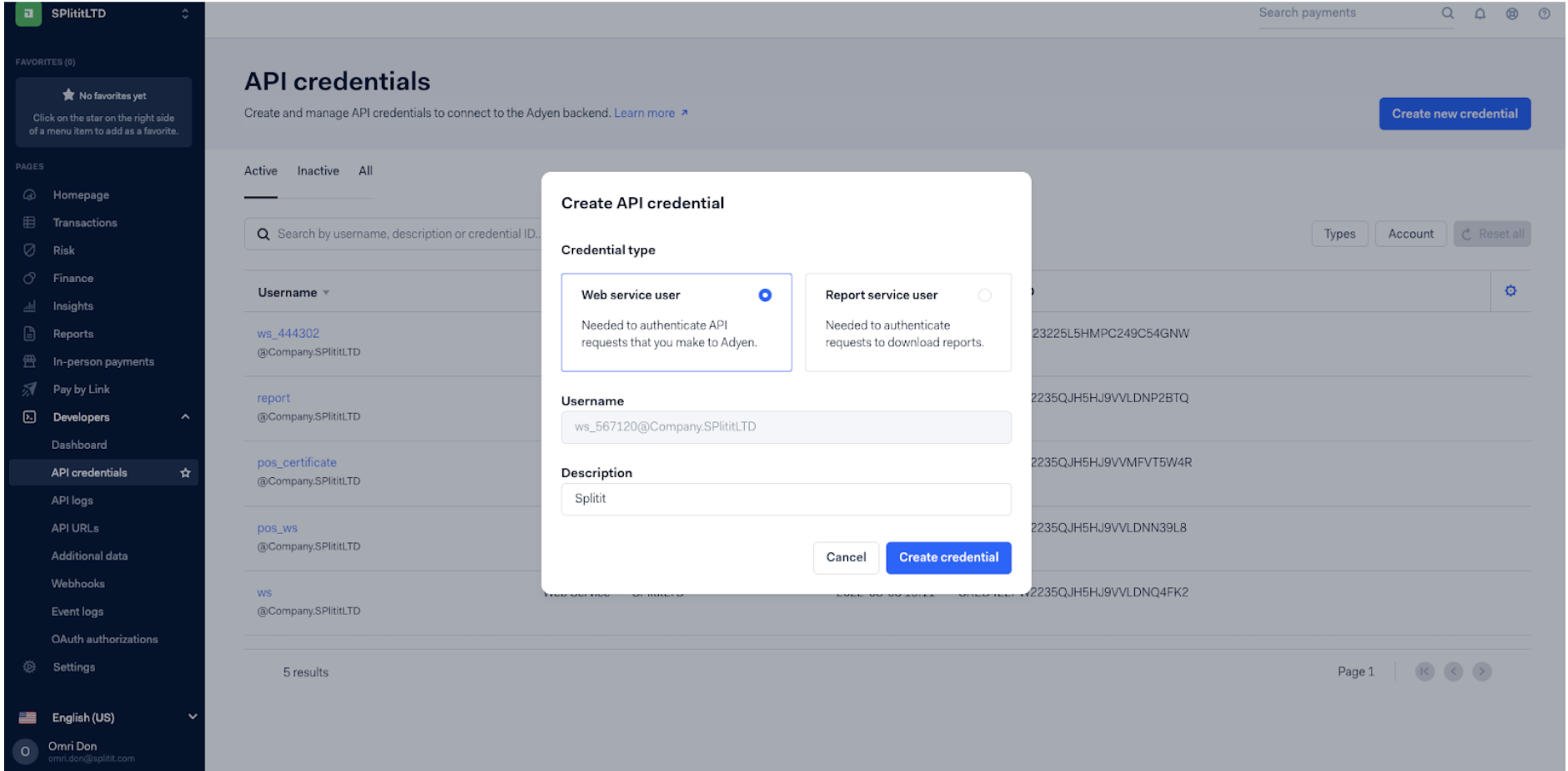Click the Reset all button
1568x771 pixels.
[x=1492, y=234]
